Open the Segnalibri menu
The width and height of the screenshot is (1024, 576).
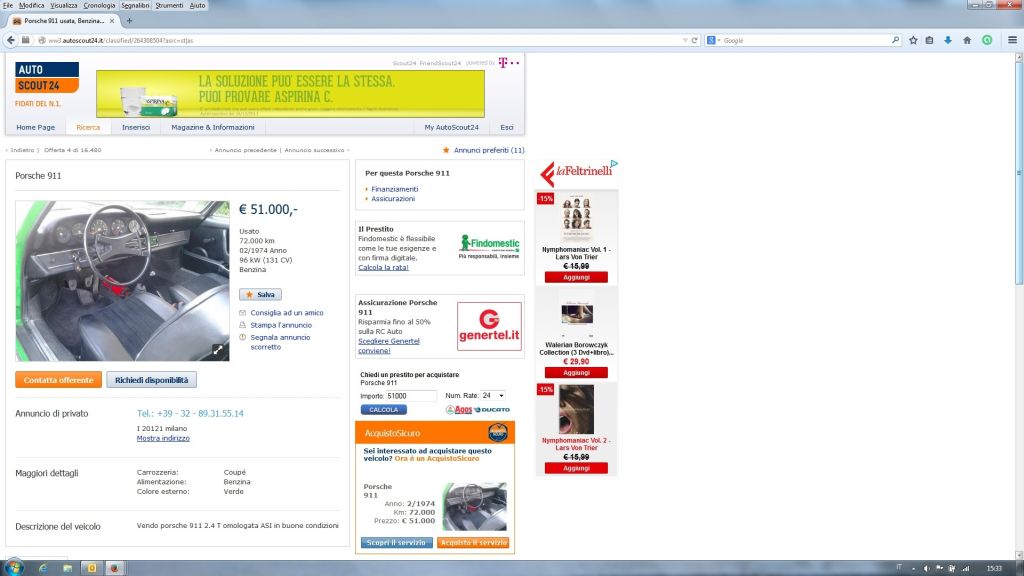(x=135, y=5)
